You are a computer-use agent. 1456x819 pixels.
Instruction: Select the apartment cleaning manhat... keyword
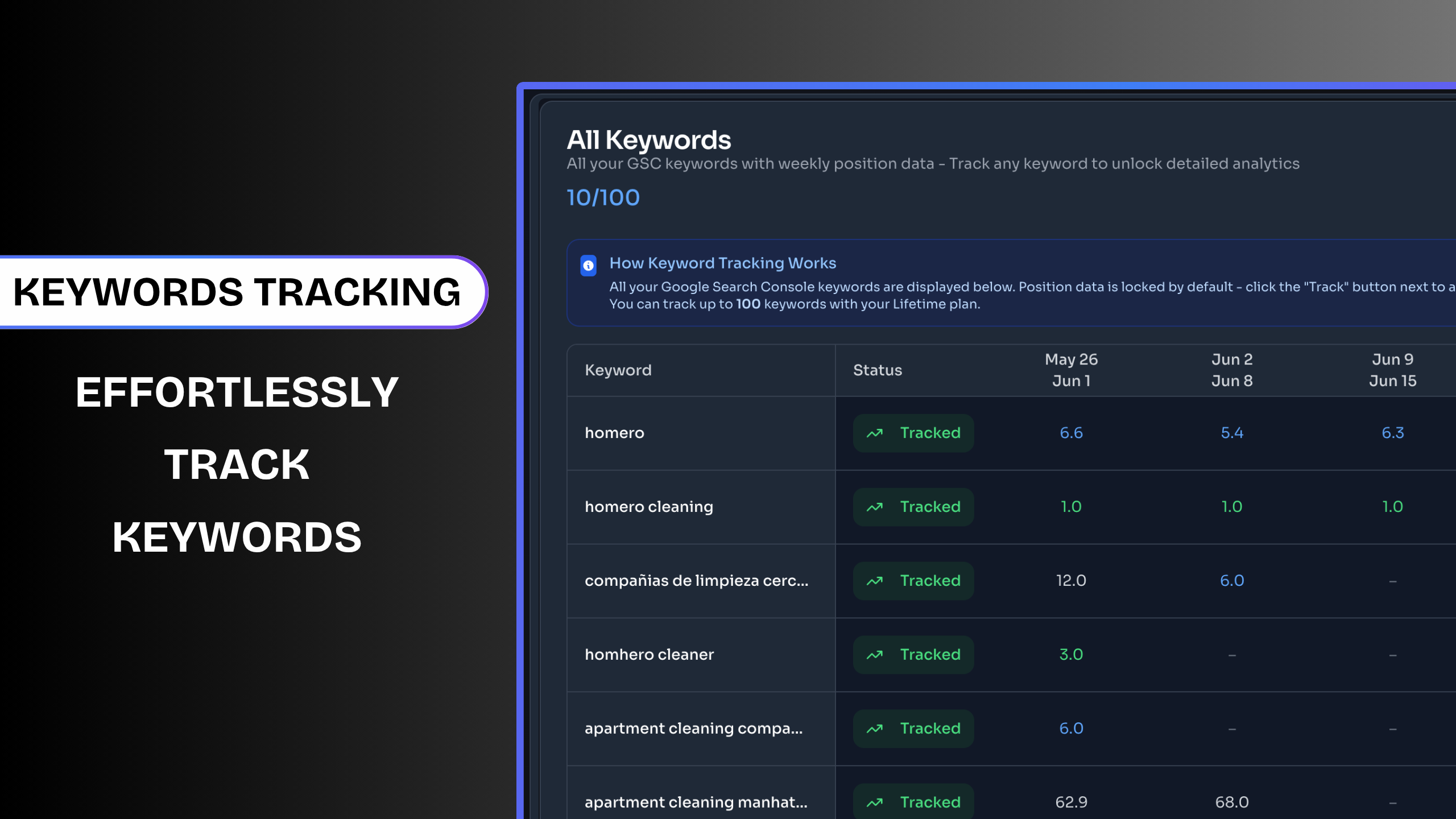click(x=696, y=803)
